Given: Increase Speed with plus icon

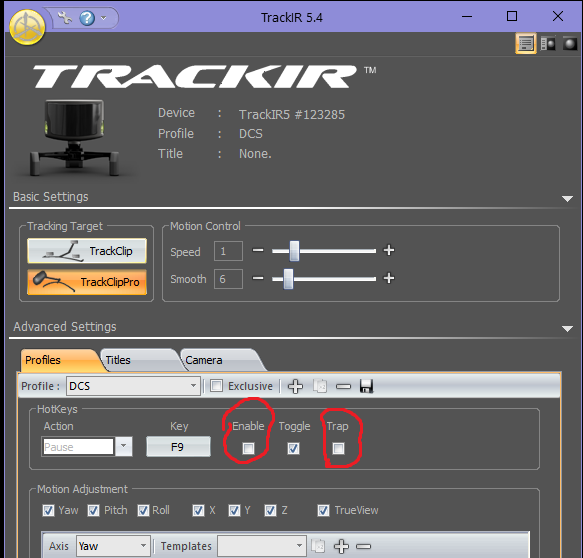Looking at the screenshot, I should click(389, 250).
